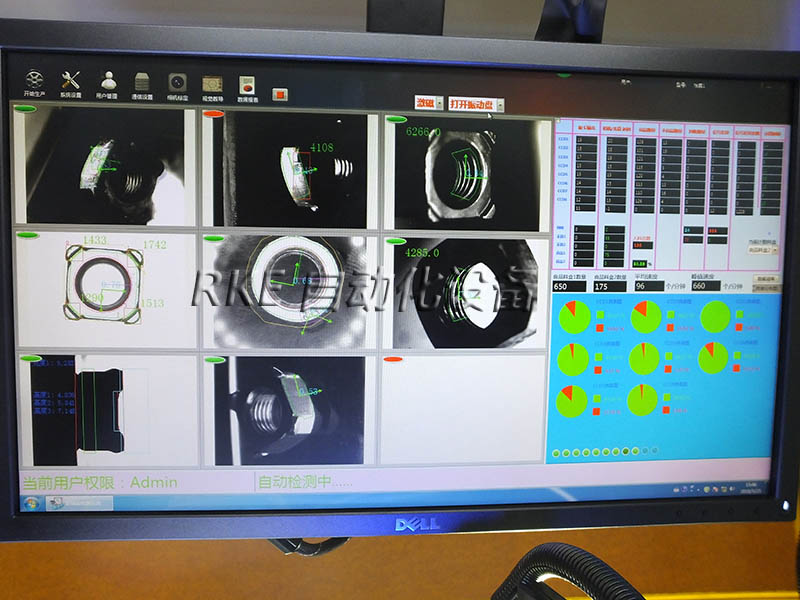Open the 打开振动盘 dropdown list
The height and width of the screenshot is (600, 800).
[500, 105]
